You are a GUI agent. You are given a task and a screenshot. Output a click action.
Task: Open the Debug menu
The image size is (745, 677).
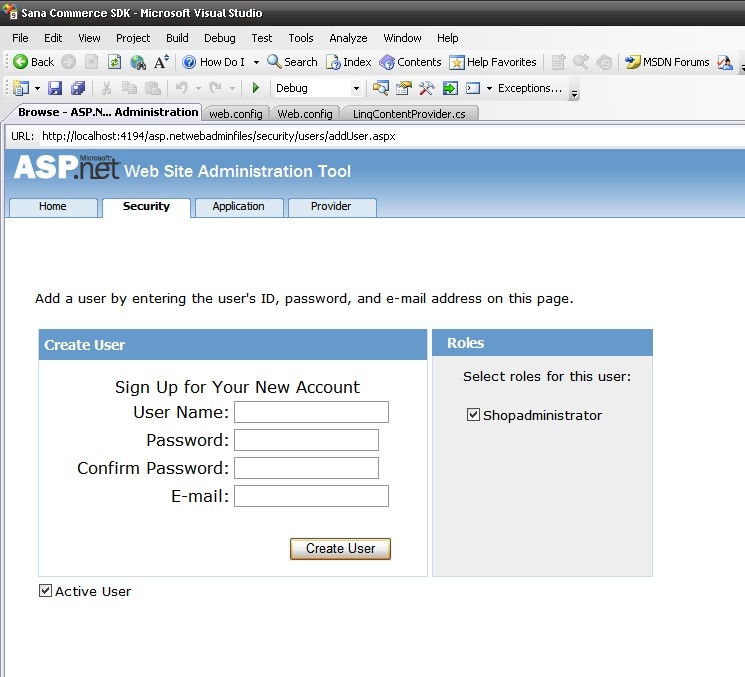tap(220, 38)
